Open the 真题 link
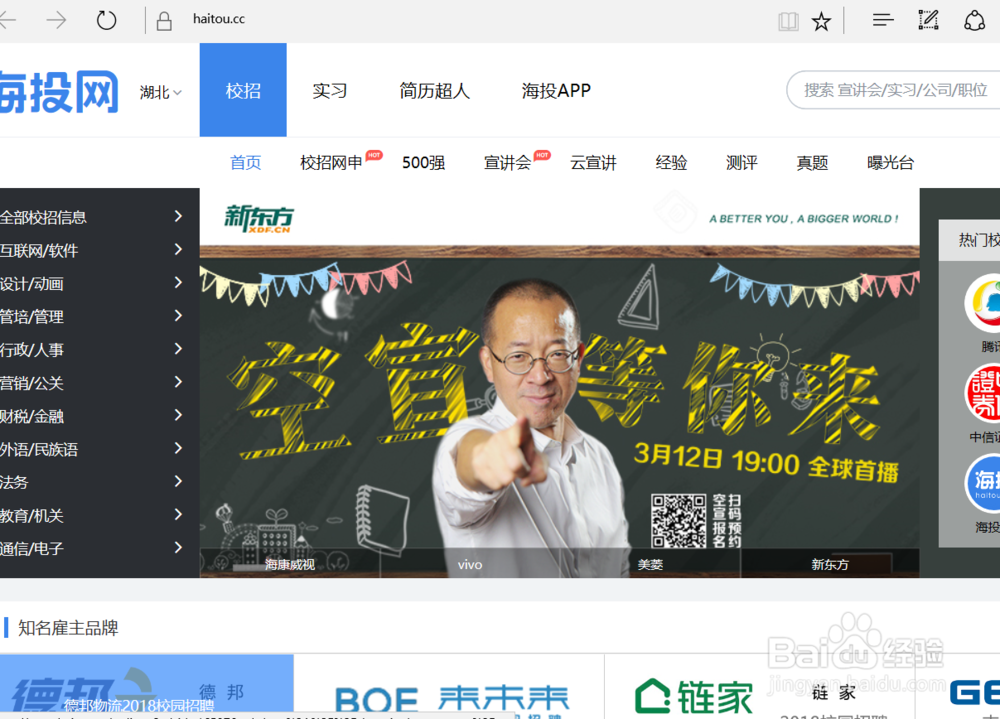1000x719 pixels. 812,163
